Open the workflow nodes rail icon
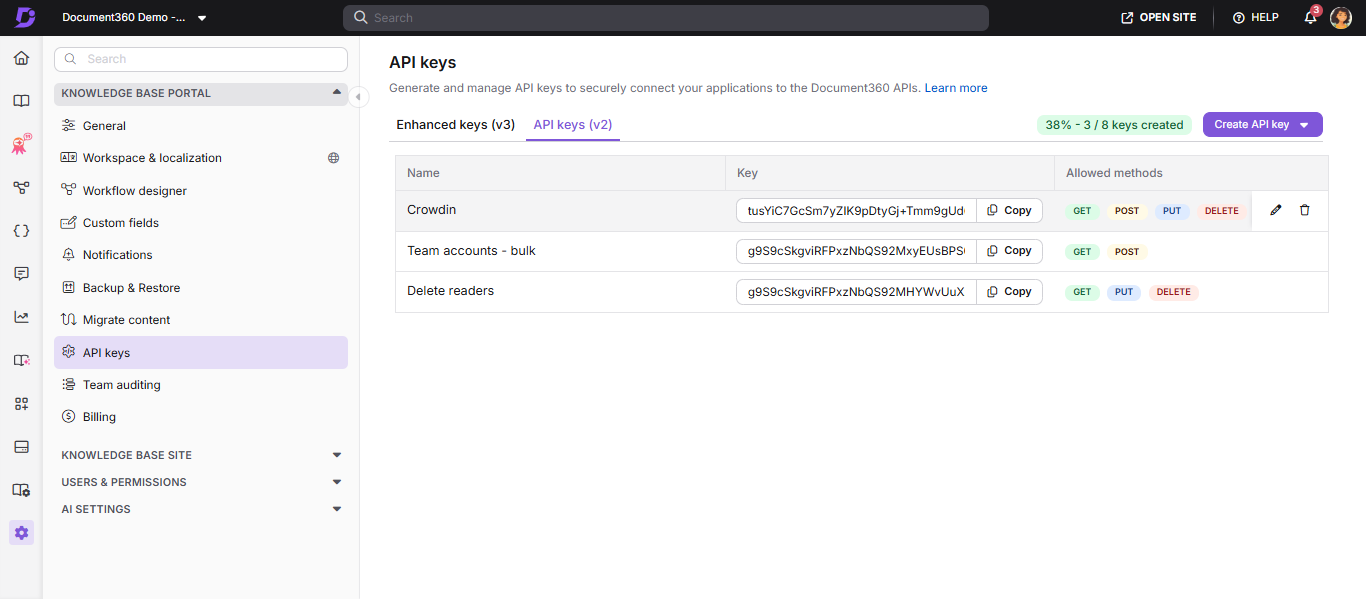This screenshot has width=1366, height=599. tap(21, 187)
